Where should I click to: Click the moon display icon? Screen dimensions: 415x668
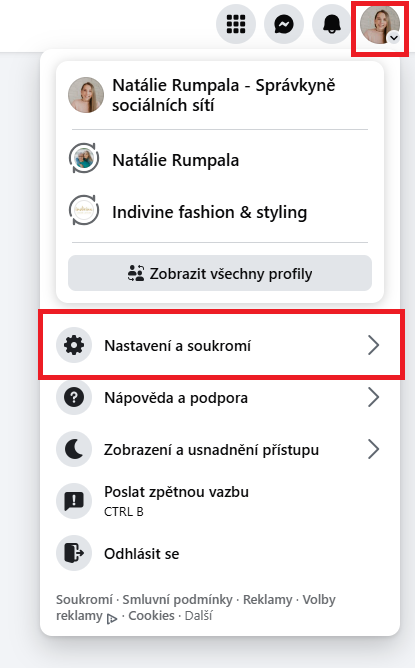[74, 449]
